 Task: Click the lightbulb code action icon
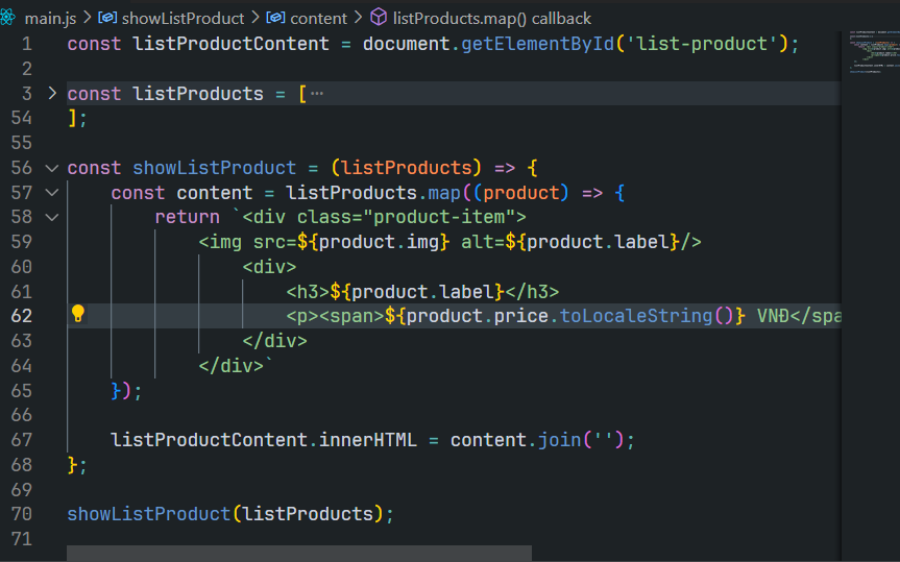[x=77, y=313]
